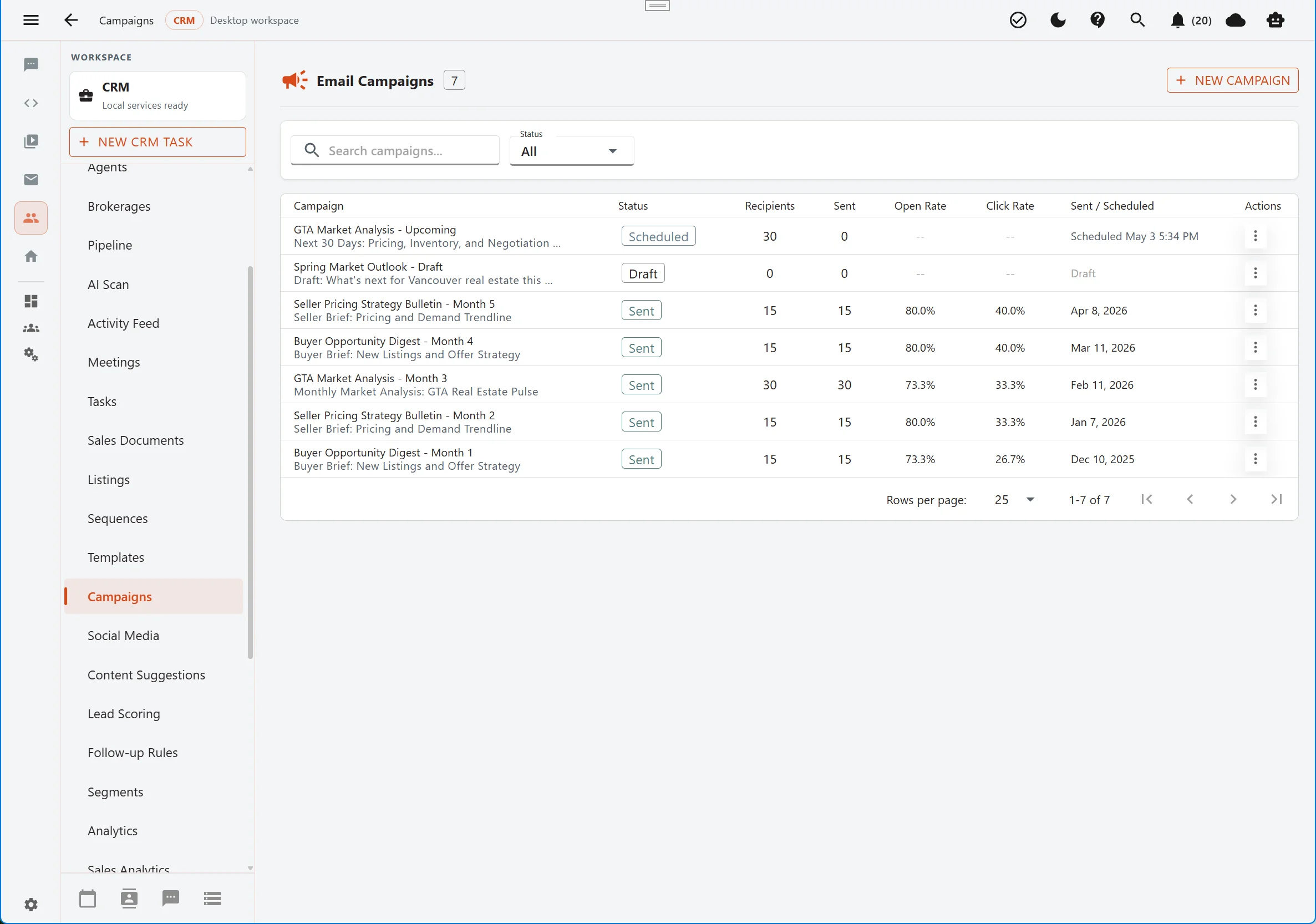Sort by Open Rate column header
1316x924 pixels.
coord(919,206)
